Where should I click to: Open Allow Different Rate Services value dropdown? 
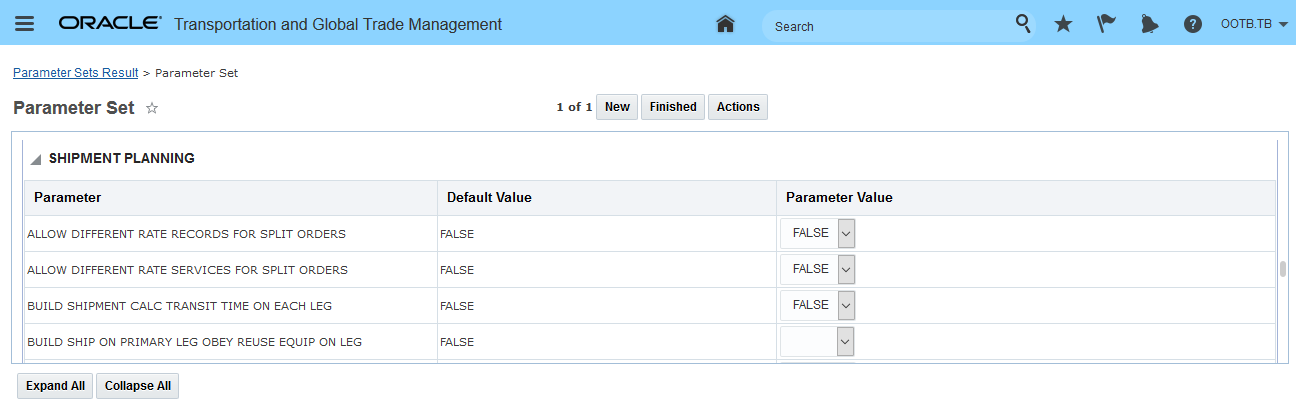tap(846, 269)
